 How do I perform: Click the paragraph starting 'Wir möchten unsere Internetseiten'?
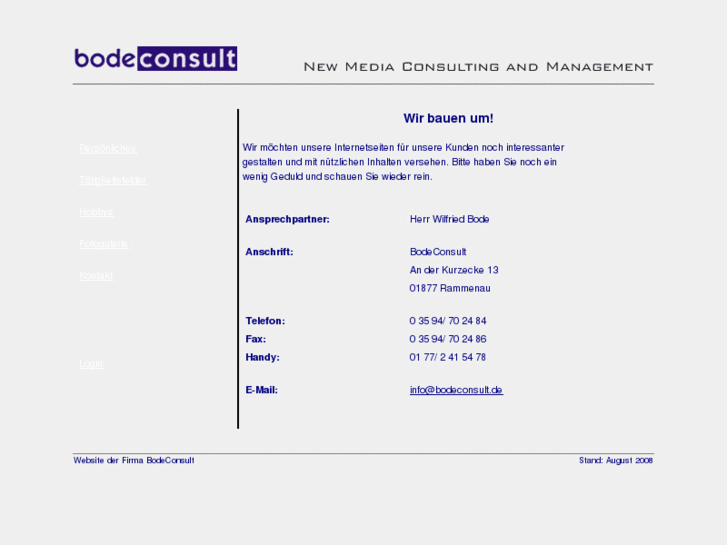[x=403, y=162]
